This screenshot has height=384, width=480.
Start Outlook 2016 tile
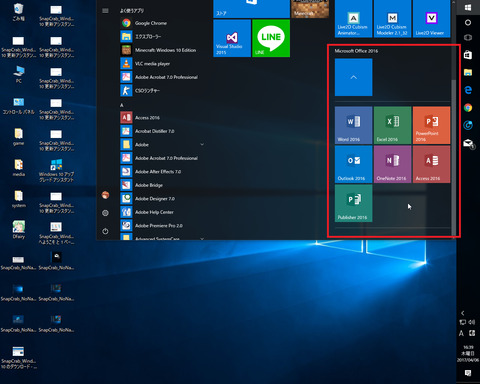pos(353,164)
